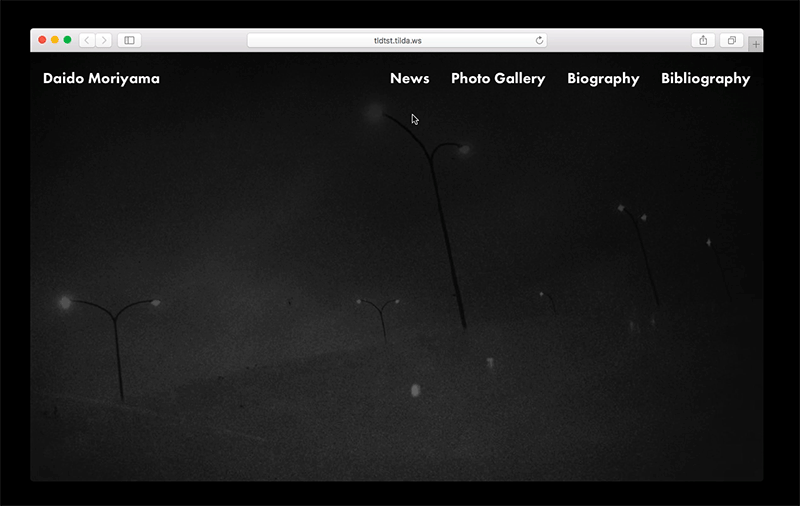The width and height of the screenshot is (800, 506).
Task: Open the News menu item
Action: click(x=410, y=78)
